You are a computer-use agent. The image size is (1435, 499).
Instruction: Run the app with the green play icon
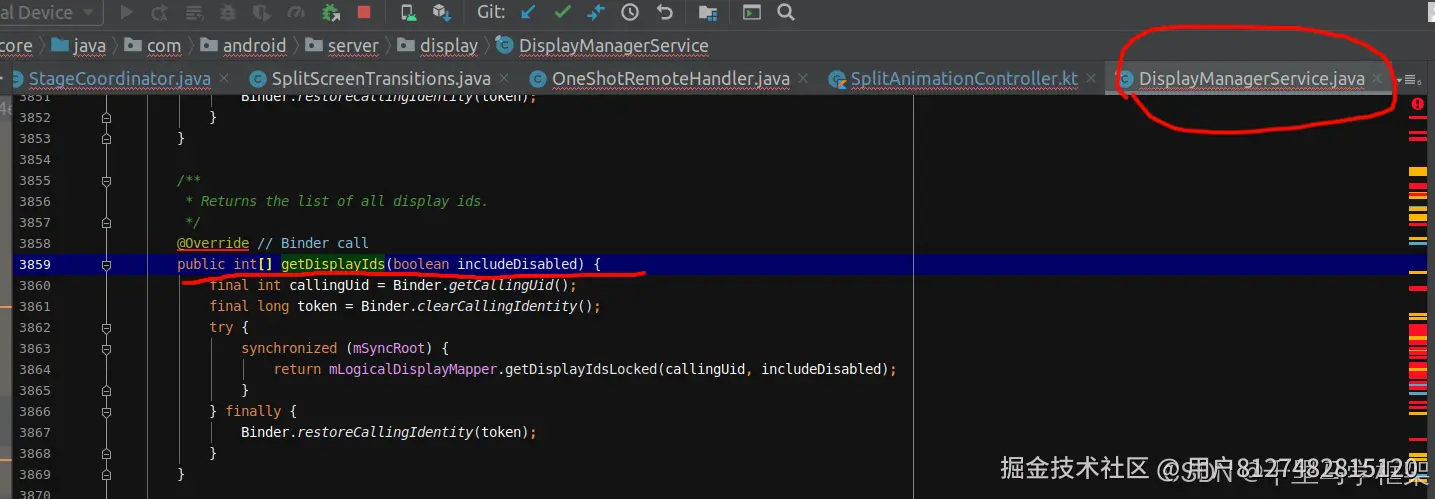(x=126, y=12)
